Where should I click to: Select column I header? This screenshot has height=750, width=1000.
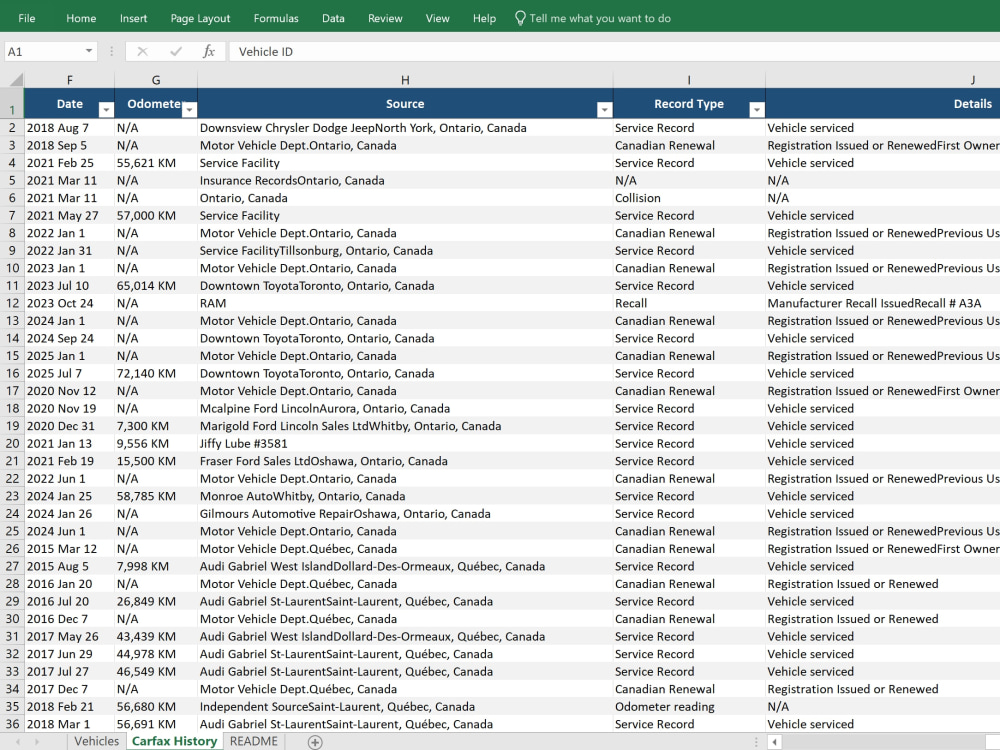[x=689, y=80]
